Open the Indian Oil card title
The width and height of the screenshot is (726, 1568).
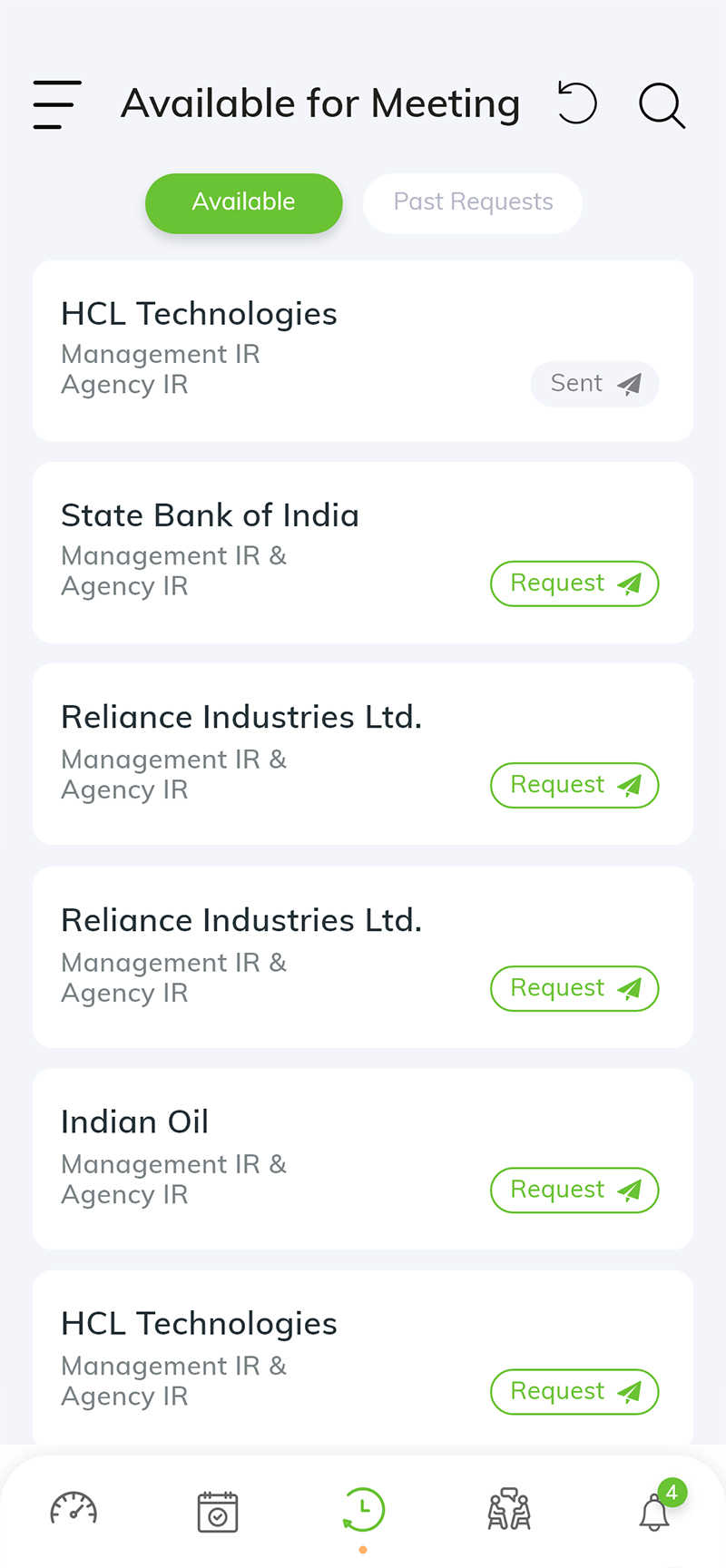pyautogui.click(x=135, y=1122)
